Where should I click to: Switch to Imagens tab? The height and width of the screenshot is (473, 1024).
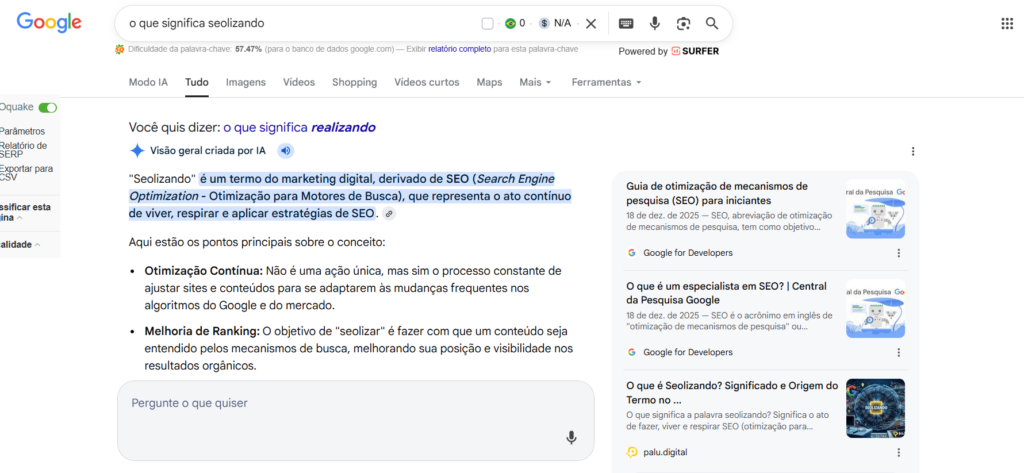point(246,82)
